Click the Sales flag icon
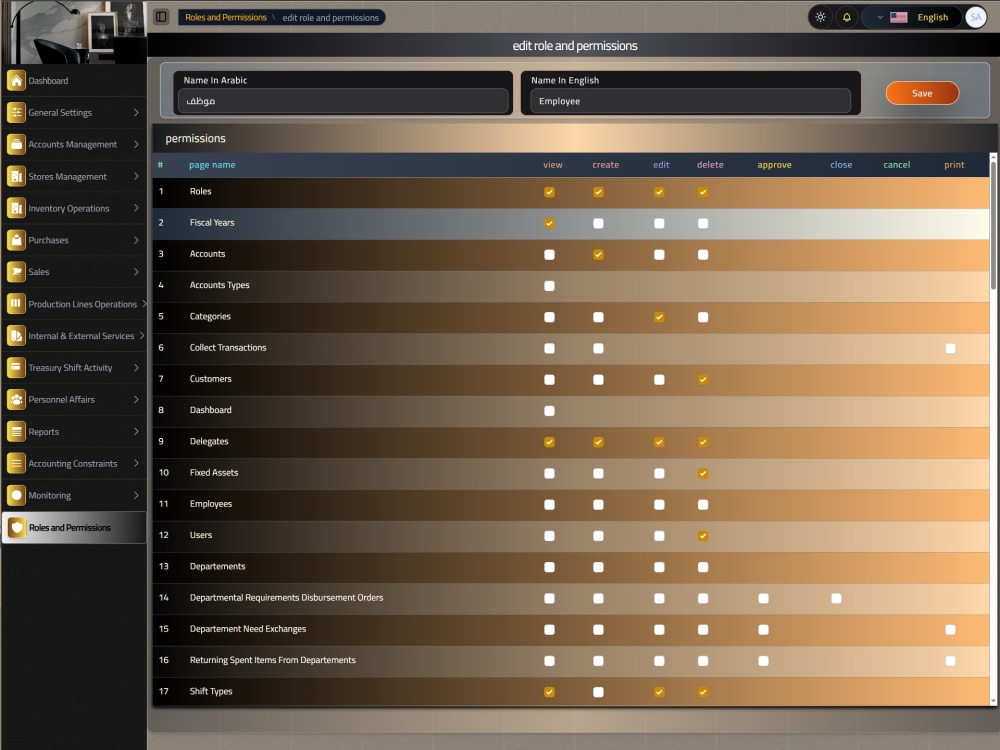This screenshot has height=750, width=1000. click(16, 272)
